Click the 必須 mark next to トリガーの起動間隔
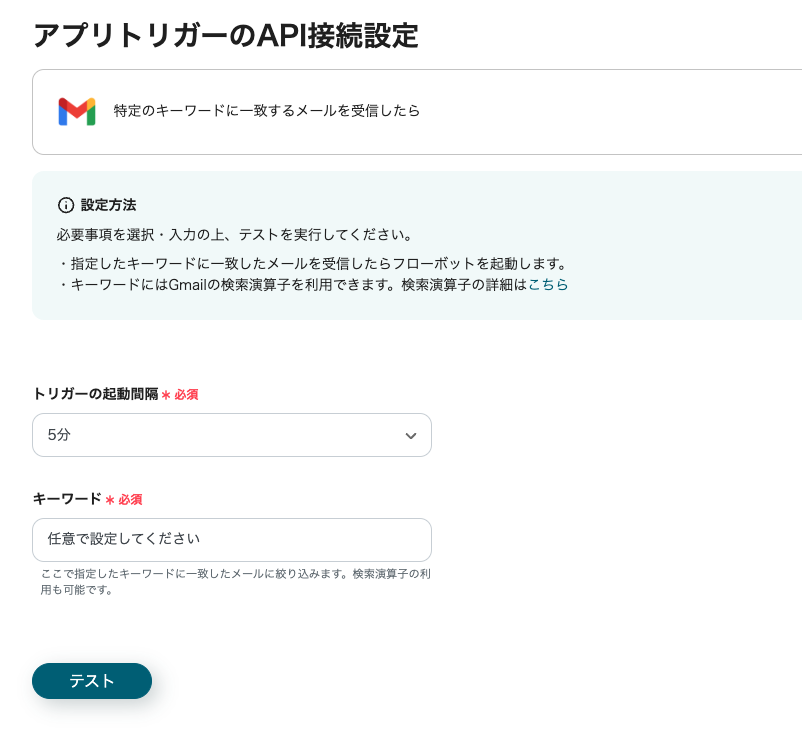802x732 pixels. point(186,395)
